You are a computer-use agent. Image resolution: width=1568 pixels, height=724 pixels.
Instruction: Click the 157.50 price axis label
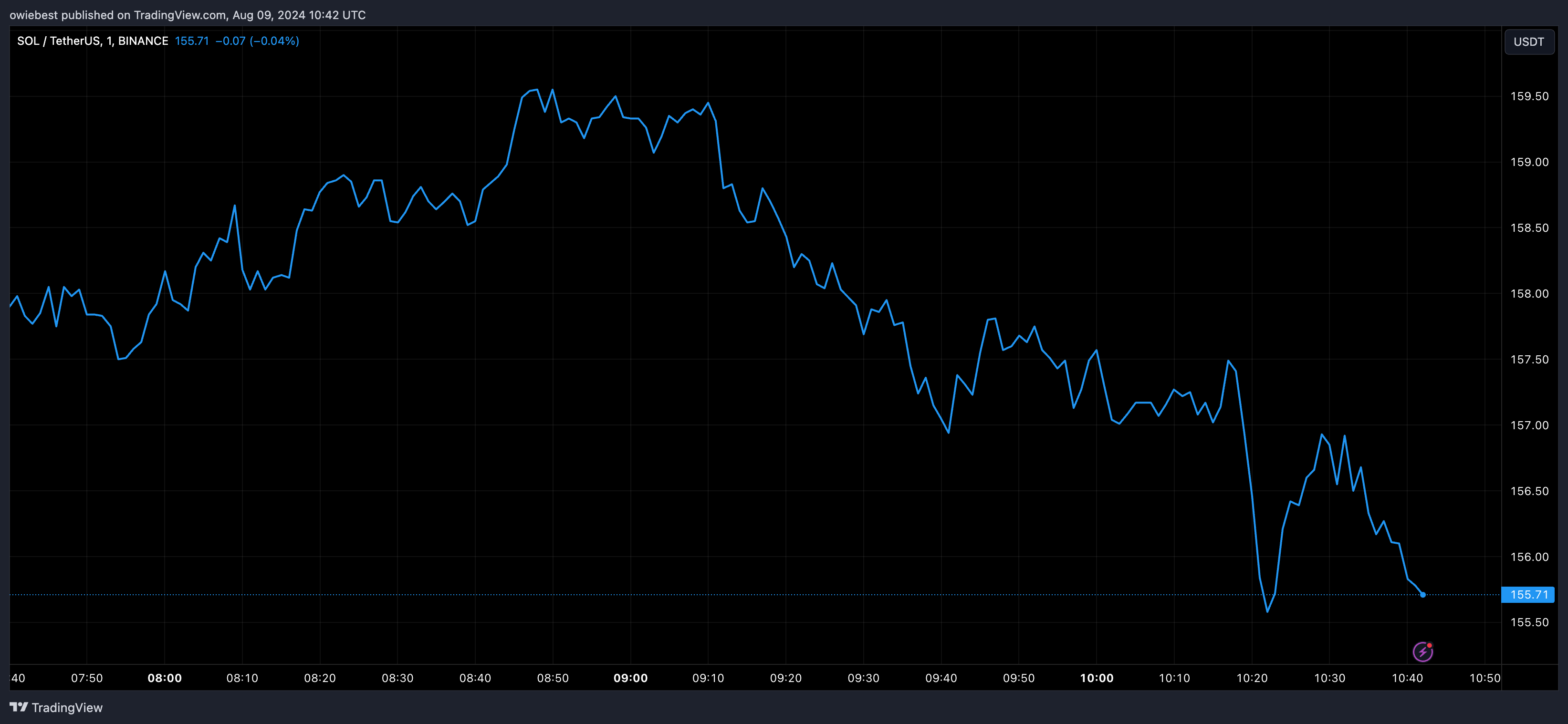pos(1529,360)
